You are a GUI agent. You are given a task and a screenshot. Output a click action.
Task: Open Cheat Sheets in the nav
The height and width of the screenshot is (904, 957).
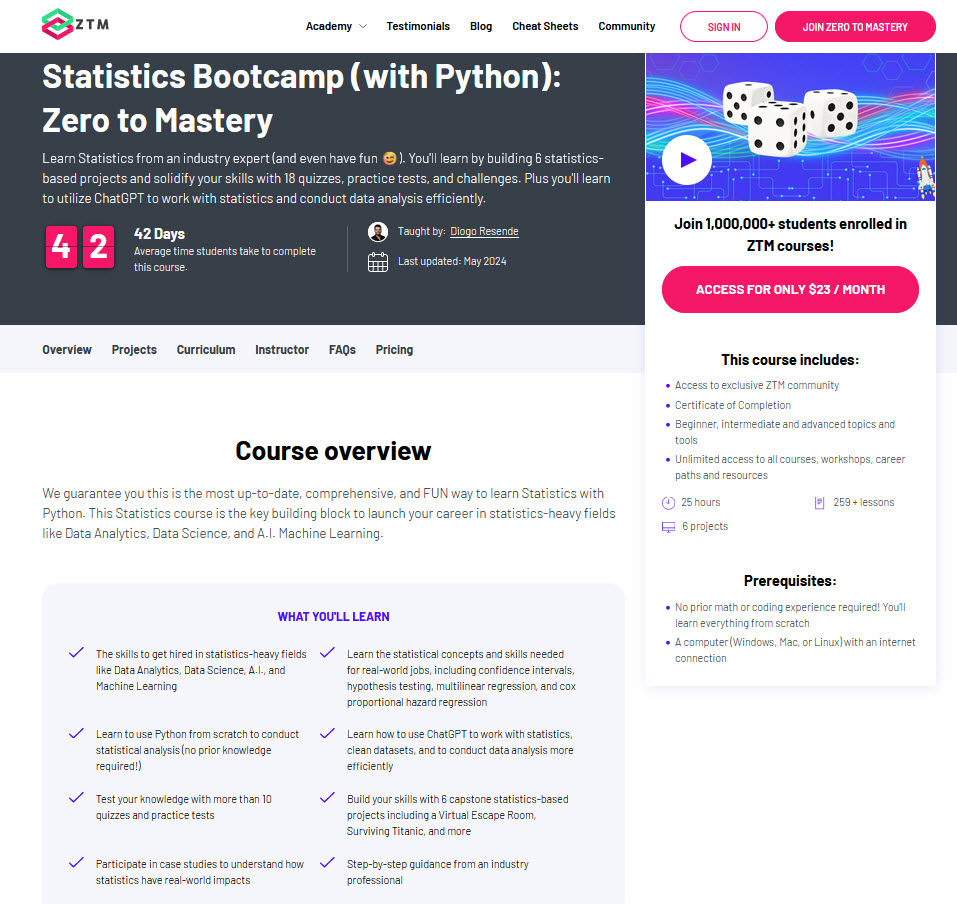[545, 26]
